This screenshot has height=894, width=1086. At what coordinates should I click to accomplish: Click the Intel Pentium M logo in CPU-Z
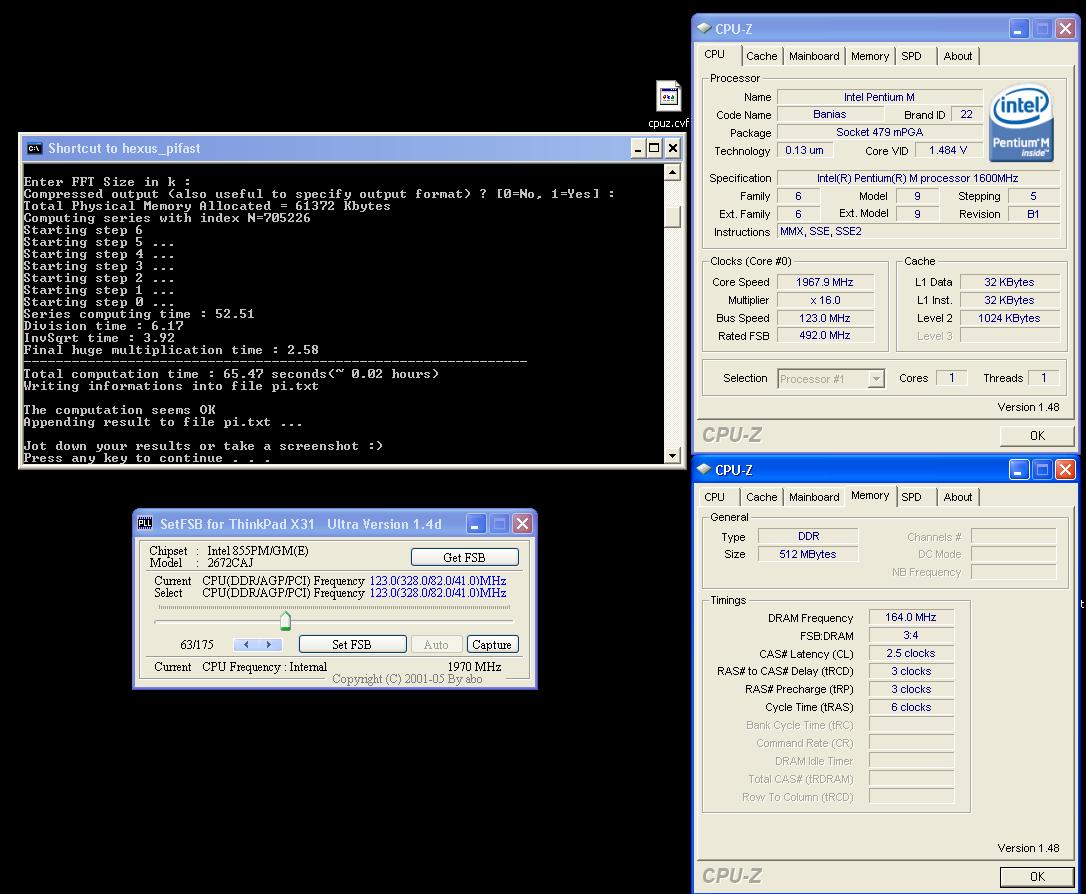tap(1021, 123)
